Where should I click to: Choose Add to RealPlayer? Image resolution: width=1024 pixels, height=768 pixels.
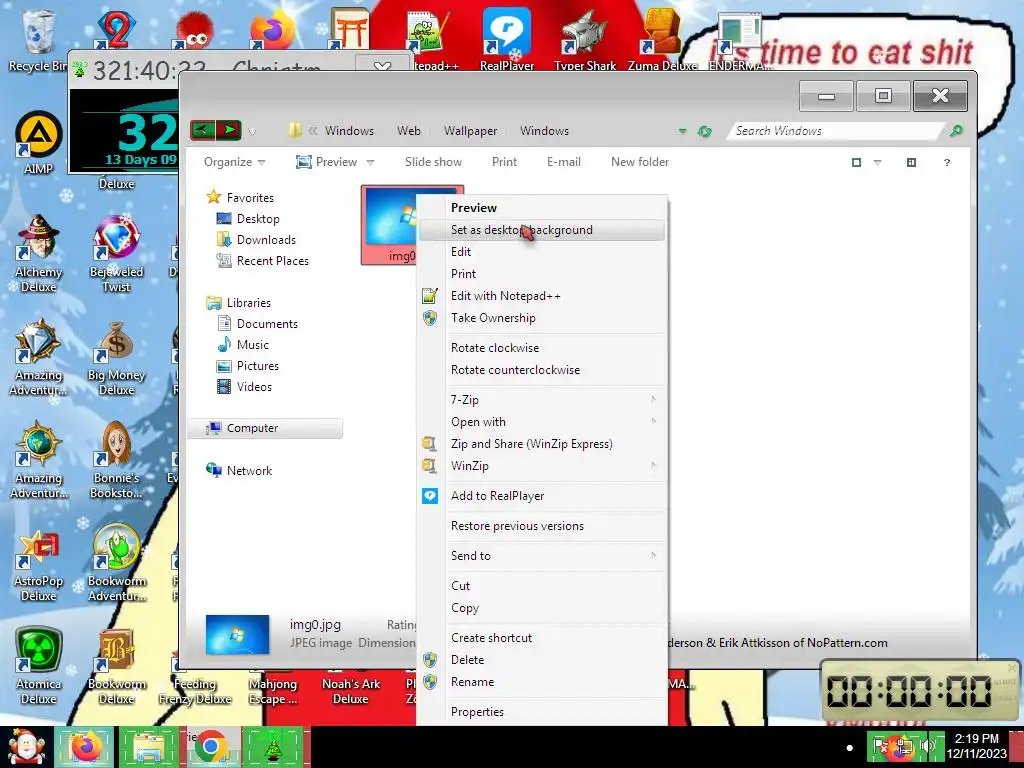coord(541,496)
